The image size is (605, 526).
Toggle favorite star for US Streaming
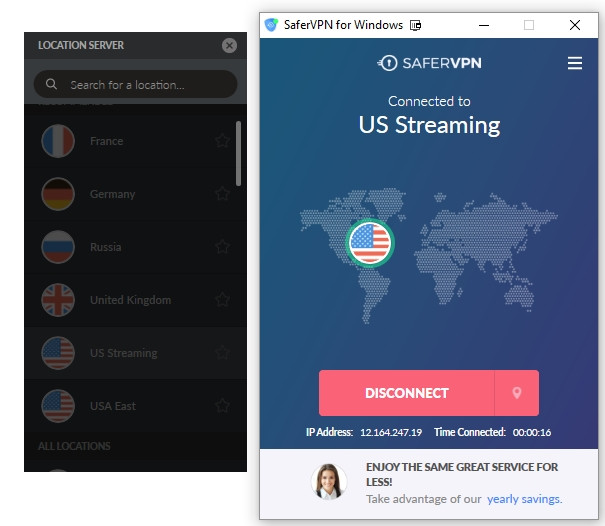click(x=222, y=353)
